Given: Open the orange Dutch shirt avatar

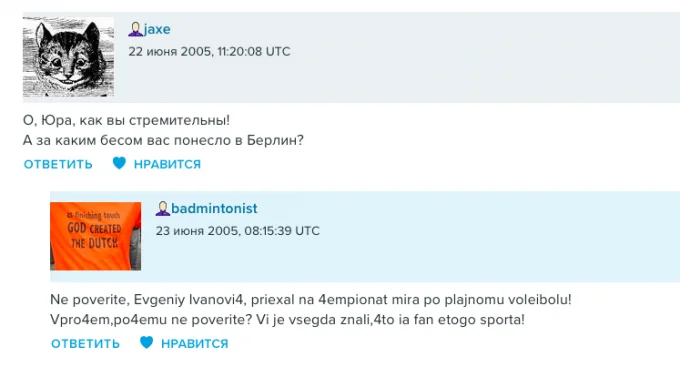Looking at the screenshot, I should tap(95, 236).
